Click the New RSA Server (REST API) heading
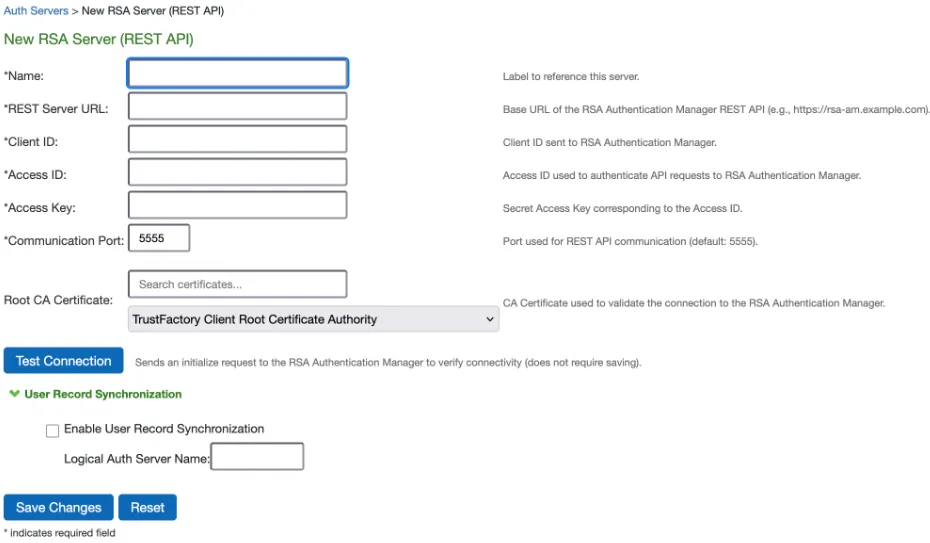 98,39
